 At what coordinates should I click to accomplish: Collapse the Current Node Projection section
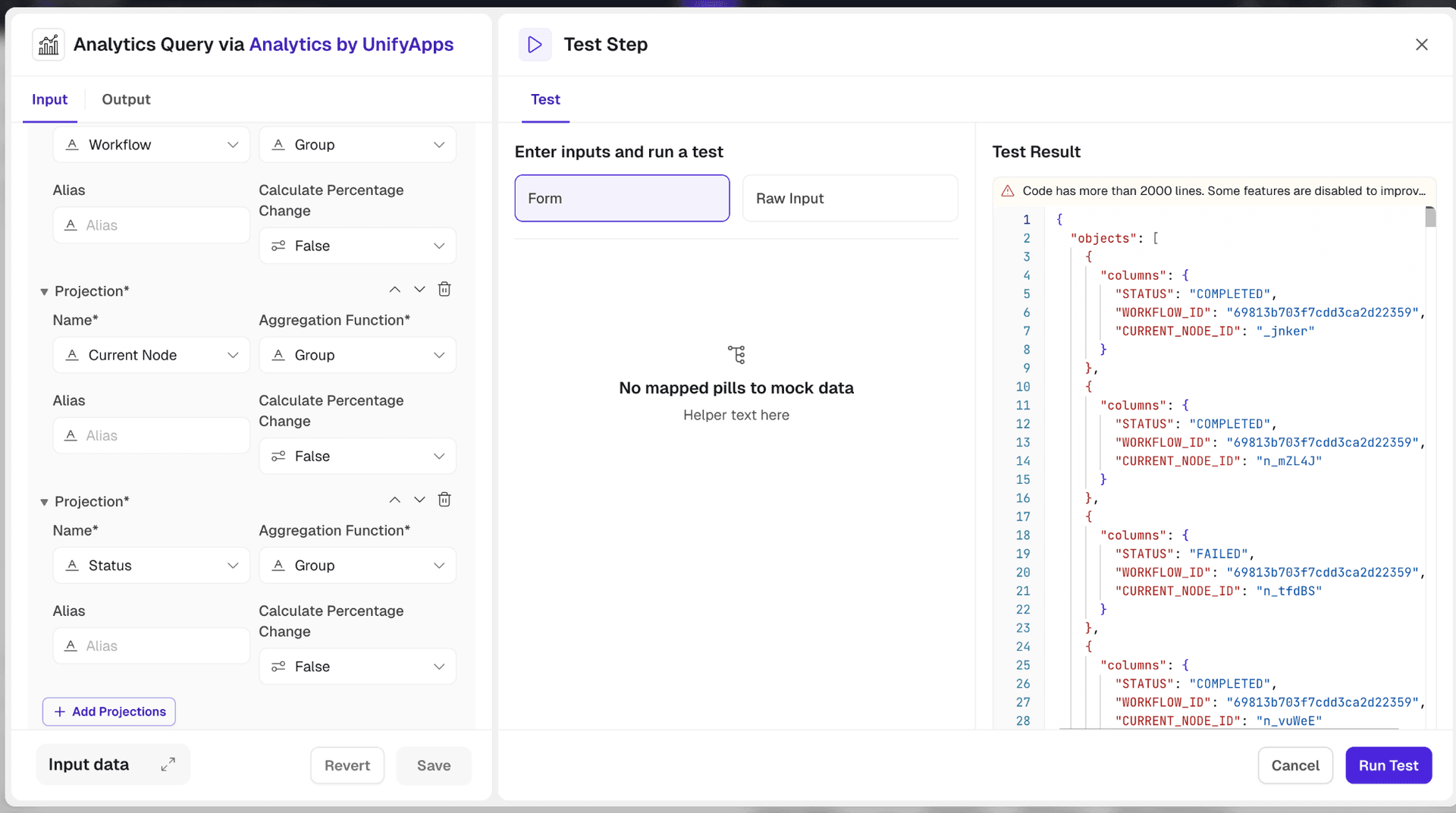click(44, 292)
